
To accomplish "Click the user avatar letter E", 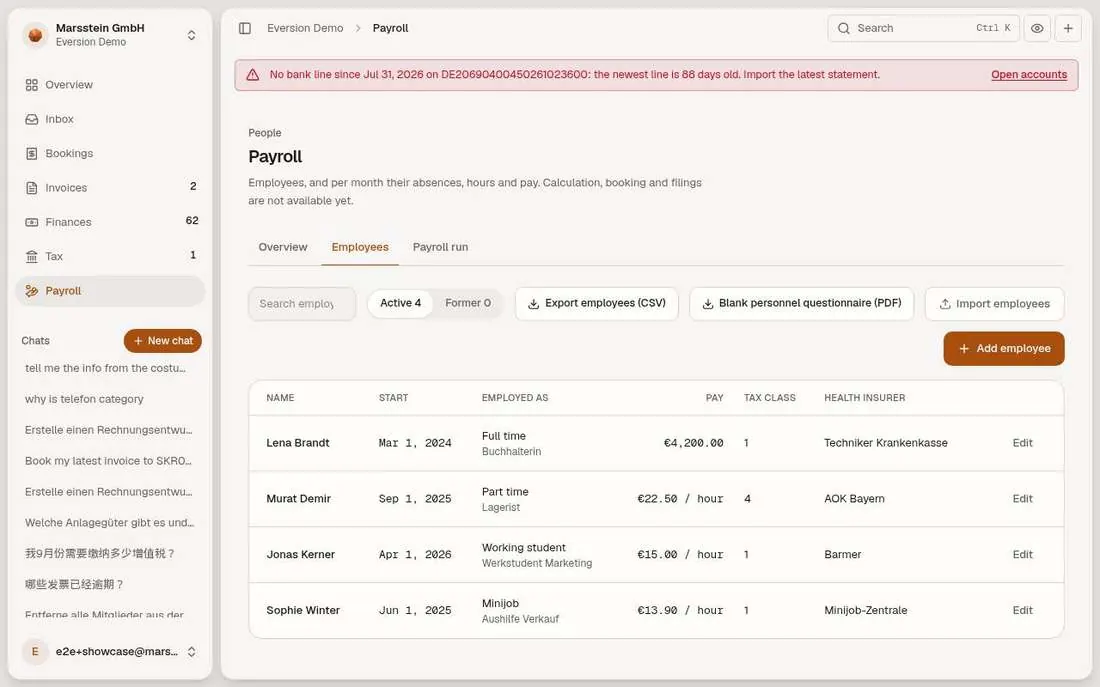I will click(x=35, y=651).
